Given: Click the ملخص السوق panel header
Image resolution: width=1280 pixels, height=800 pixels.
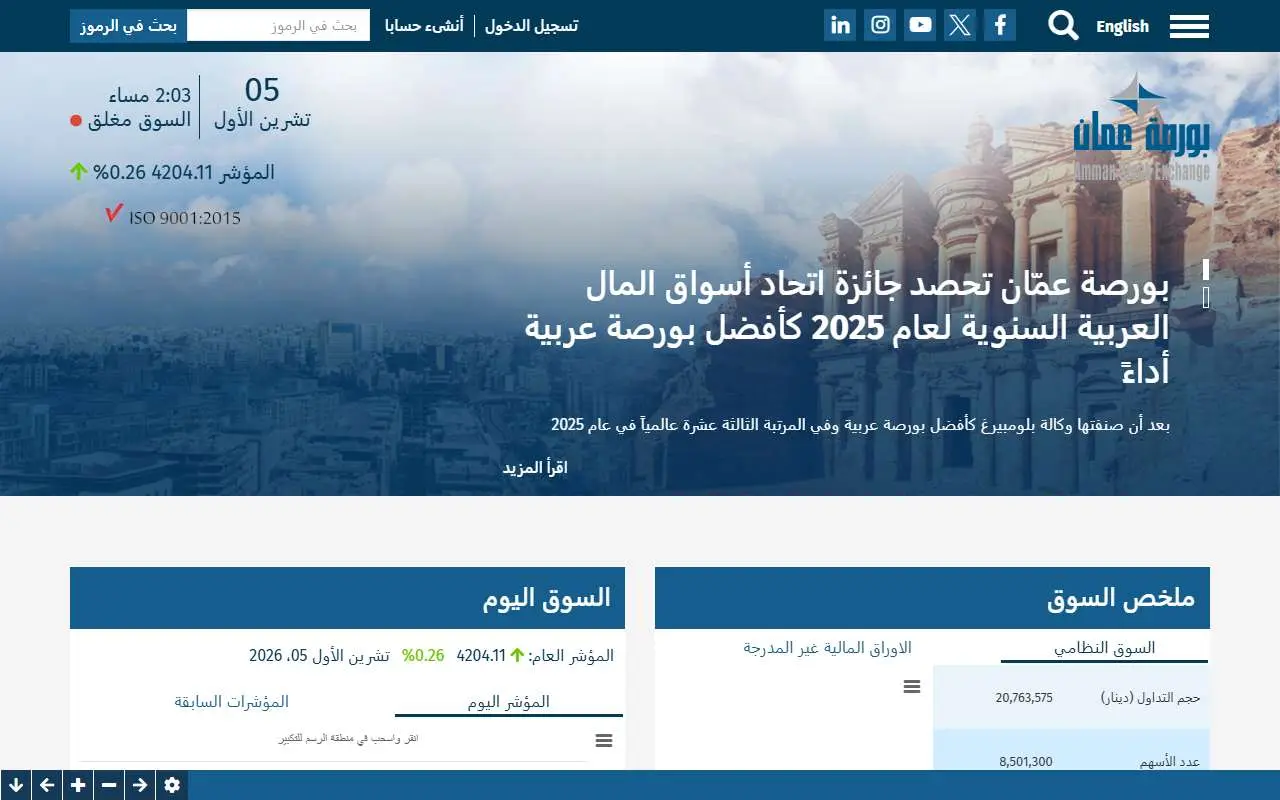Looking at the screenshot, I should click(932, 598).
